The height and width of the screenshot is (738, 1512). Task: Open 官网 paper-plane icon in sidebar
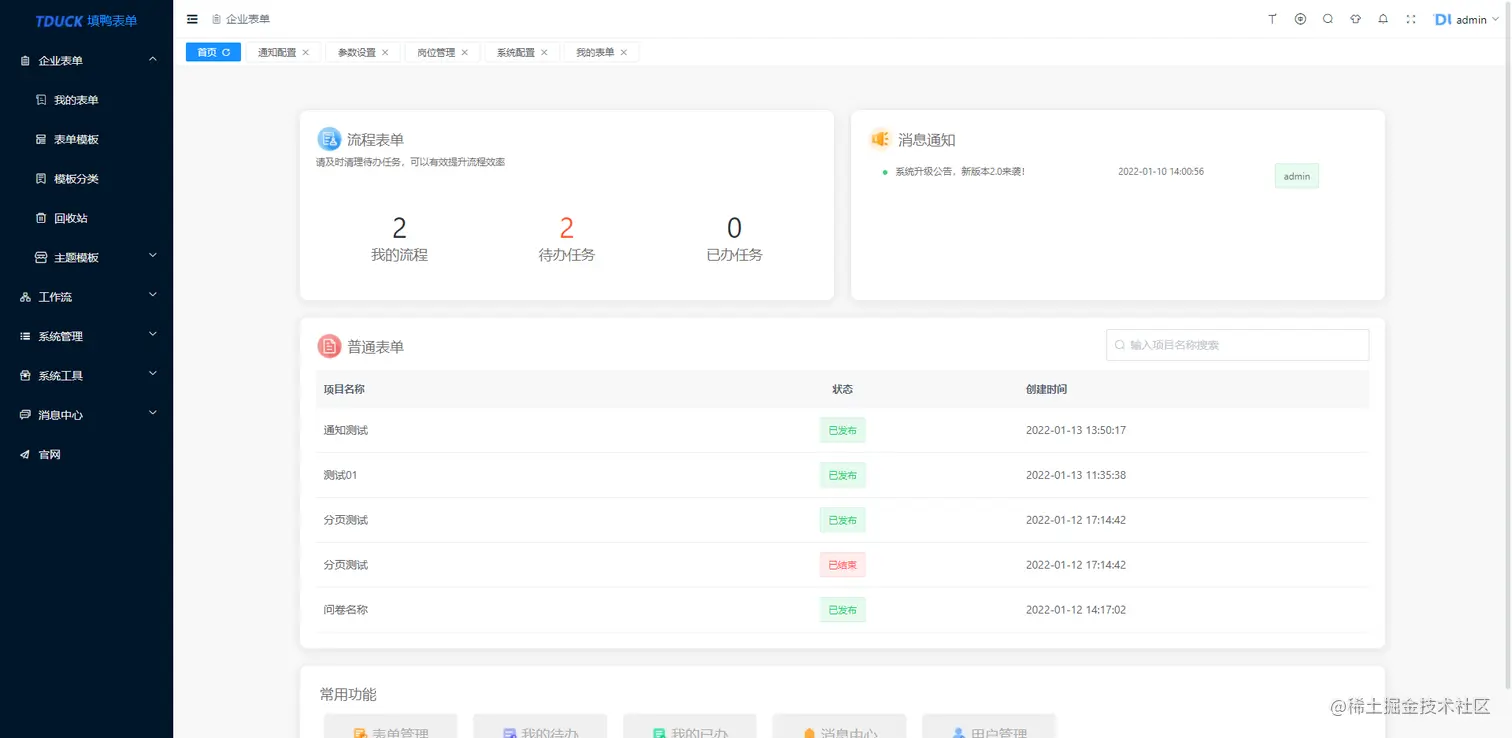coord(25,454)
